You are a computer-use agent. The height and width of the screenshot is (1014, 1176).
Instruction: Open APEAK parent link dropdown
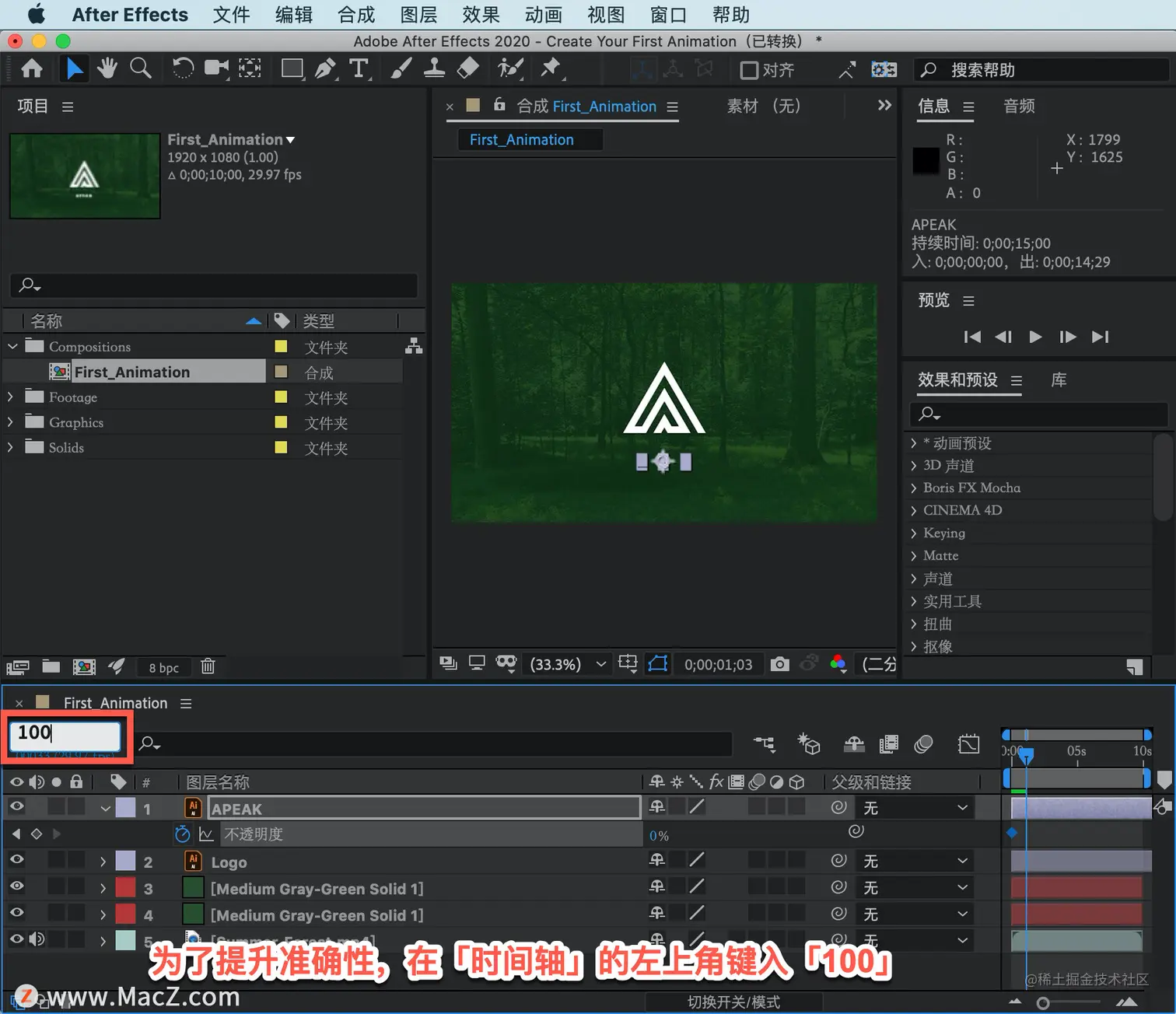[x=915, y=808]
